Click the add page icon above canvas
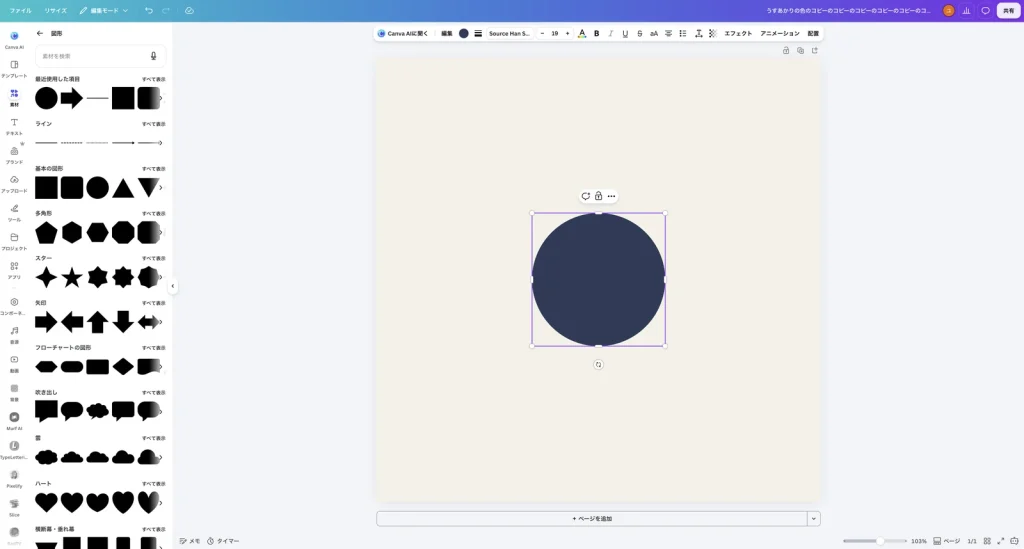This screenshot has width=1024, height=549. pos(814,50)
